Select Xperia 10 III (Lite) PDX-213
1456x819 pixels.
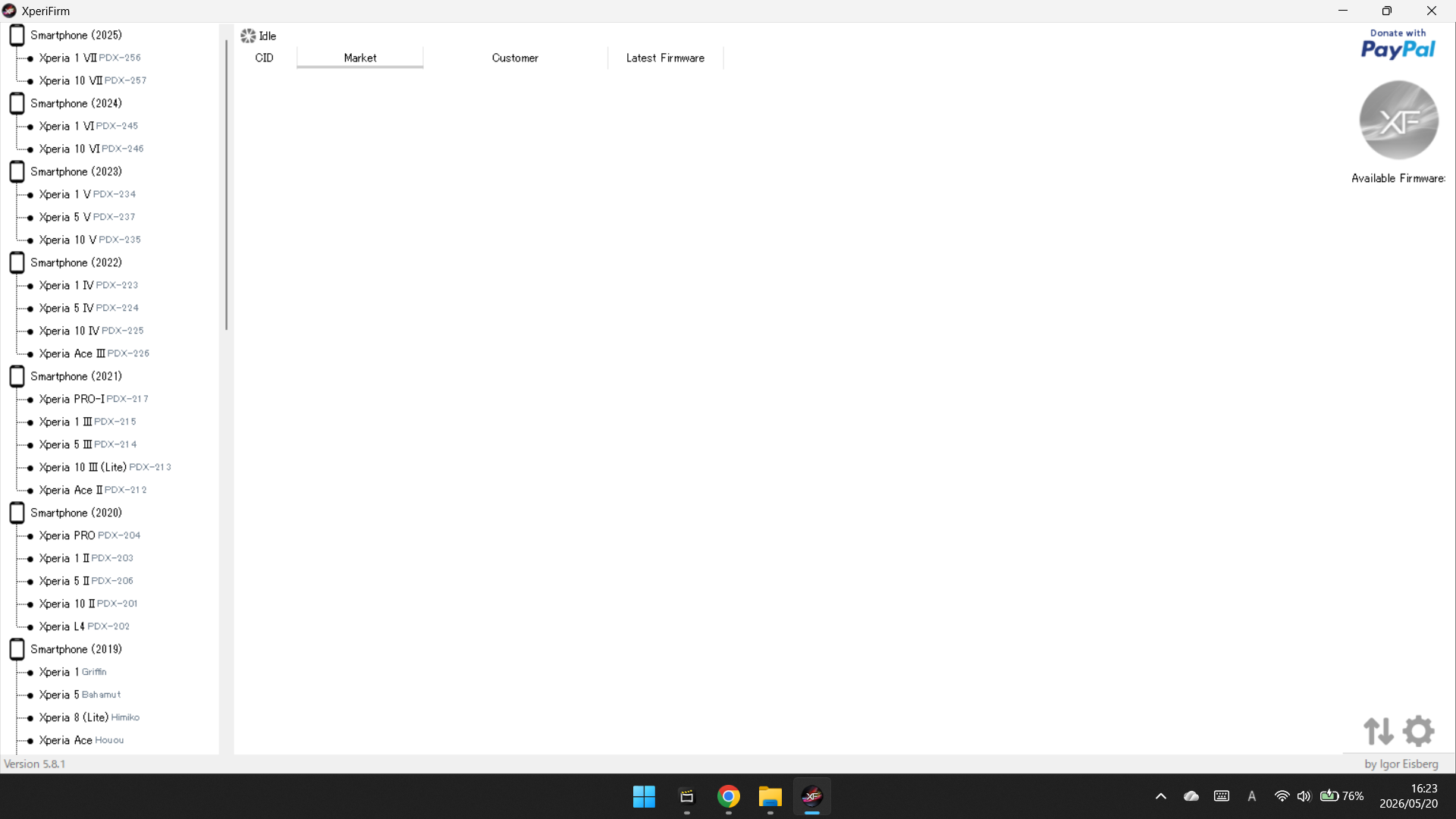coord(105,467)
